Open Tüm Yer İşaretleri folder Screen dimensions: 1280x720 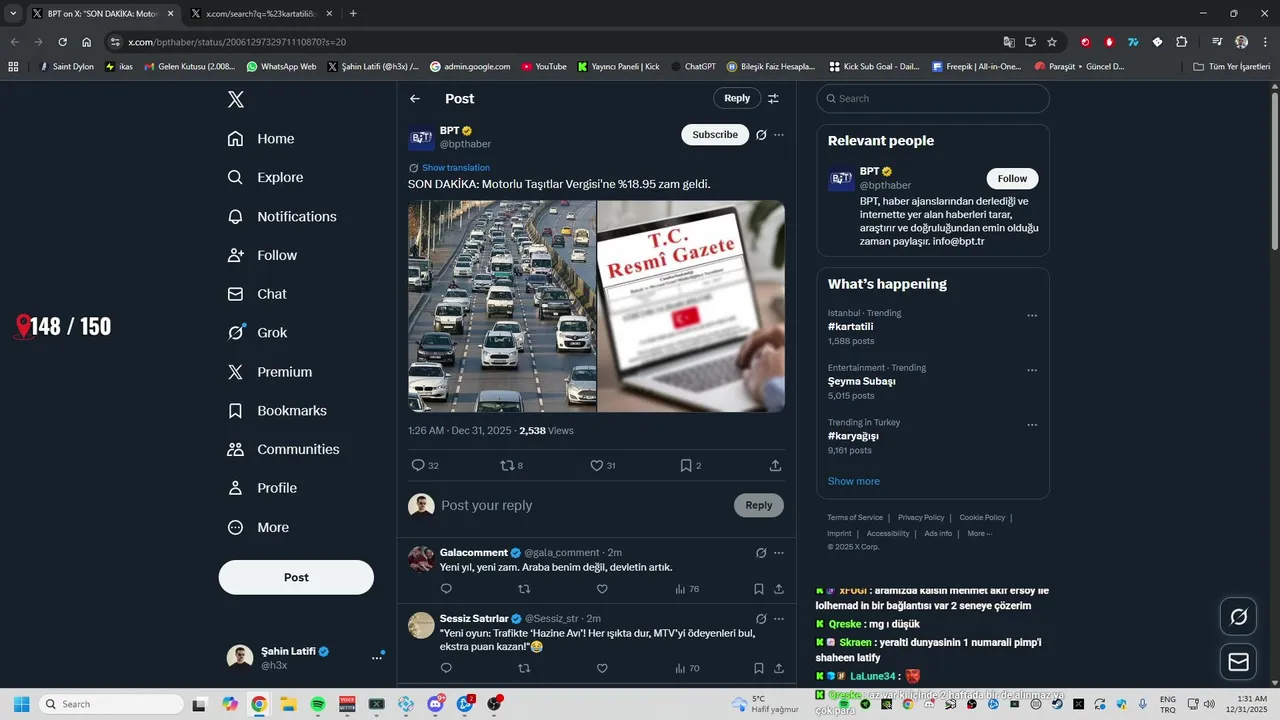(x=1232, y=67)
